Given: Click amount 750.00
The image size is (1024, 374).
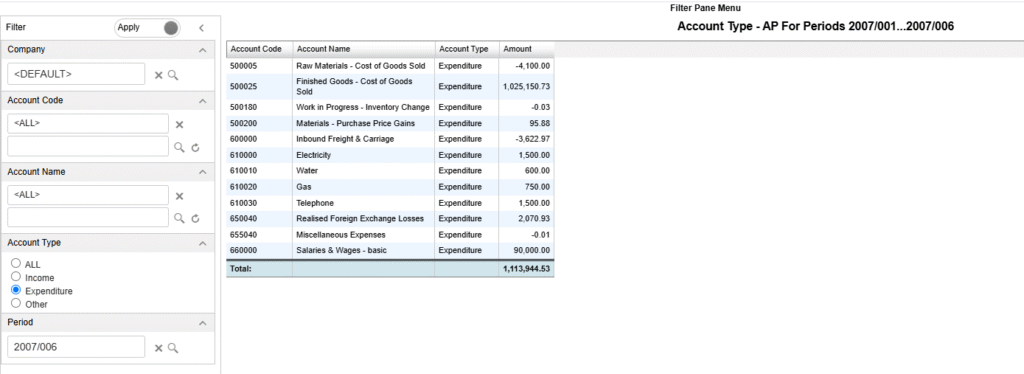Looking at the screenshot, I should [x=537, y=187].
